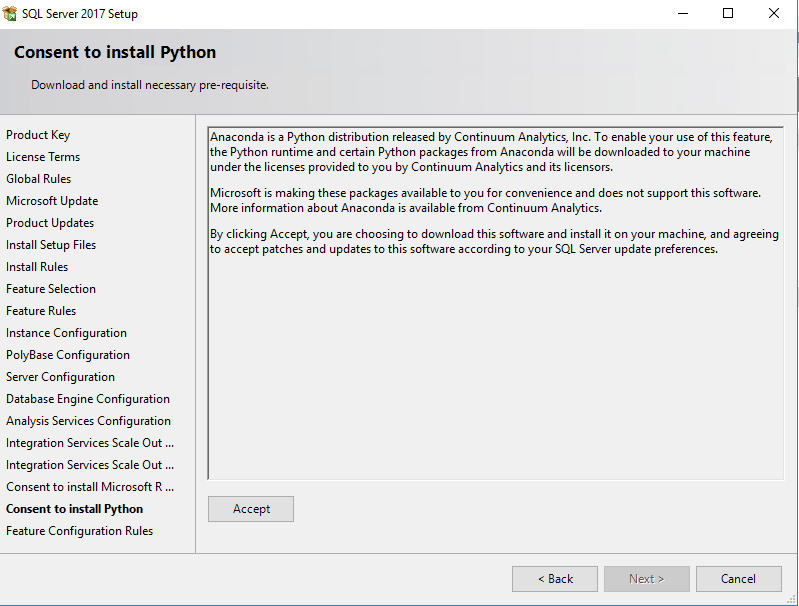
Task: Close the SQL Server 2017 Setup window
Action: (x=774, y=14)
